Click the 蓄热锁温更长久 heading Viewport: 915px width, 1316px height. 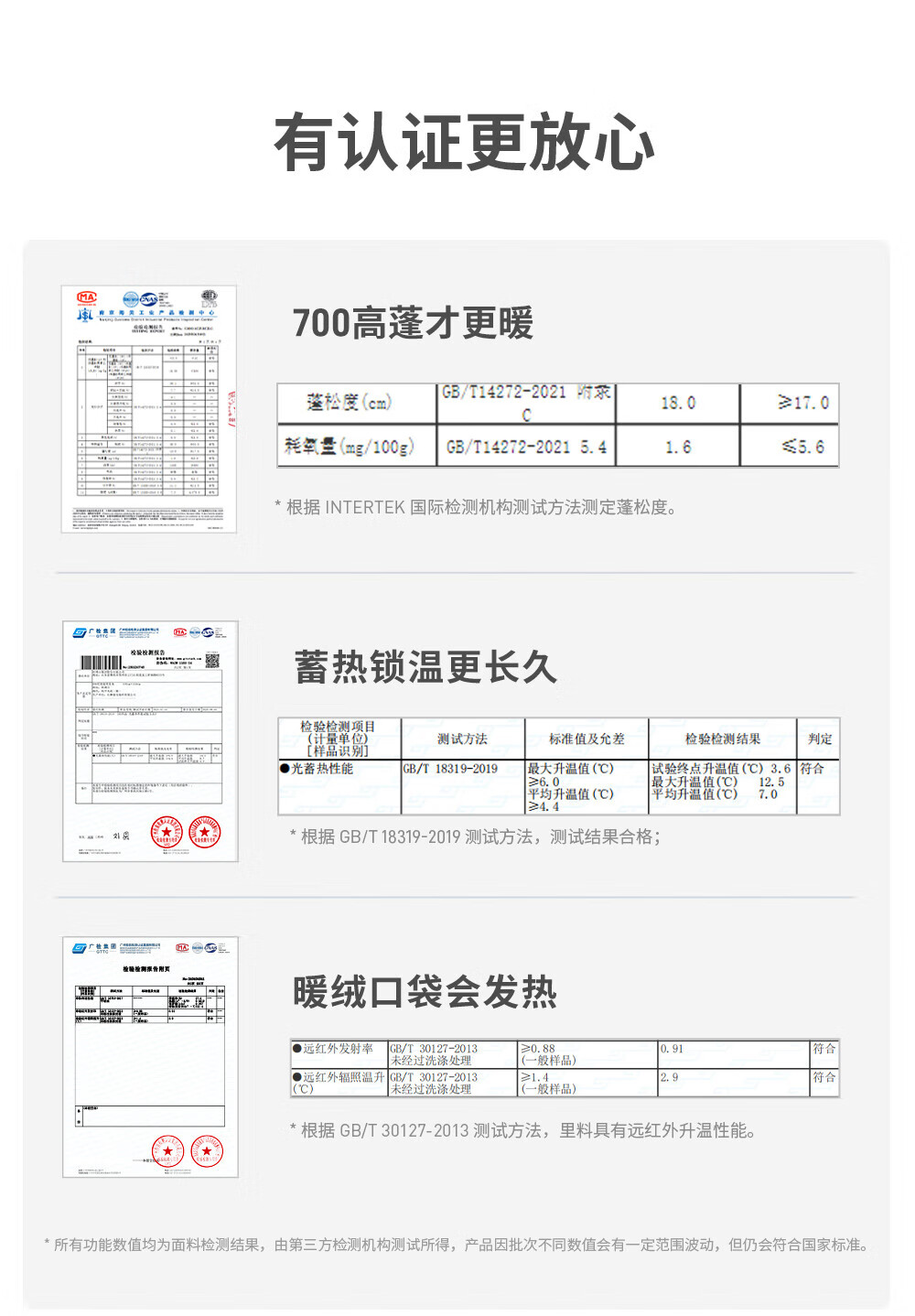425,666
